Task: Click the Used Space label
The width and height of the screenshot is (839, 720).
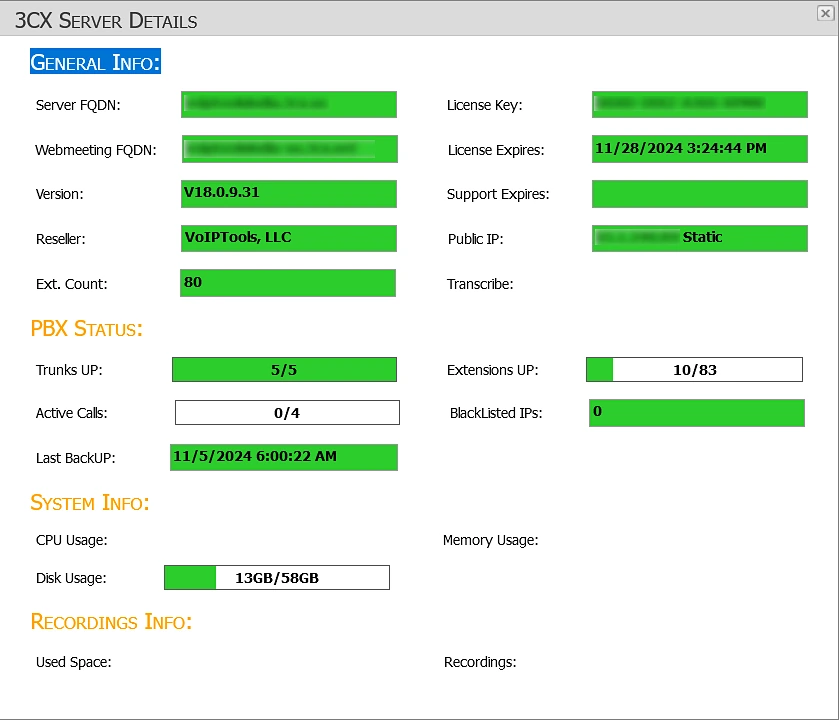Action: [x=74, y=662]
